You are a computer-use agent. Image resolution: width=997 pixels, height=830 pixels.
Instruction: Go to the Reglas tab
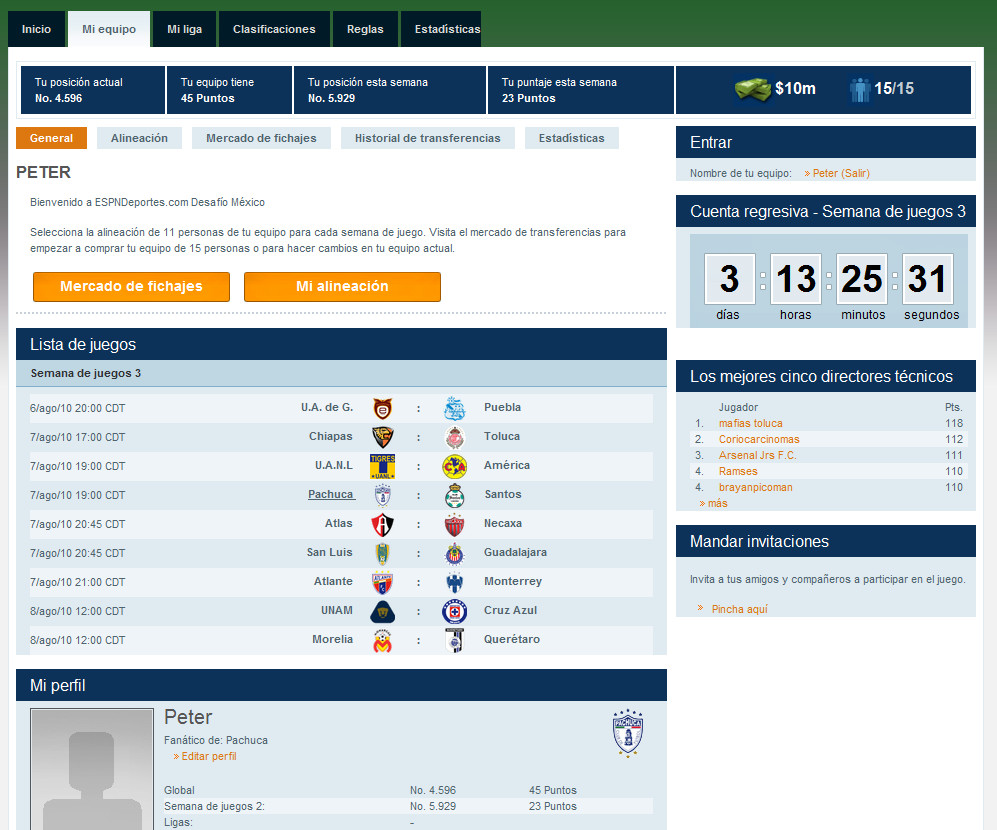365,29
